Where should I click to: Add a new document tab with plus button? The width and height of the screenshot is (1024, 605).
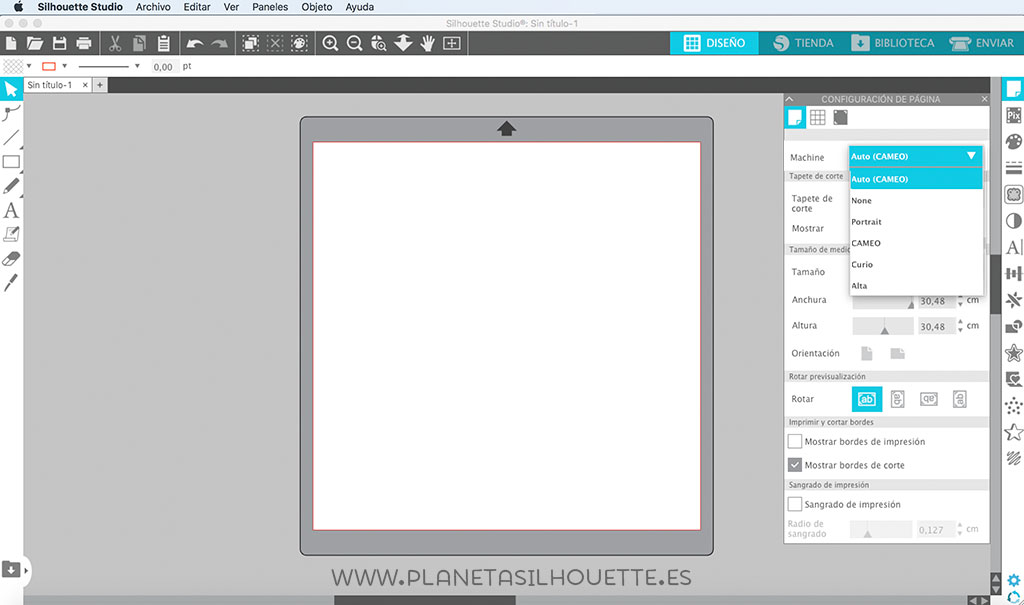[x=100, y=85]
